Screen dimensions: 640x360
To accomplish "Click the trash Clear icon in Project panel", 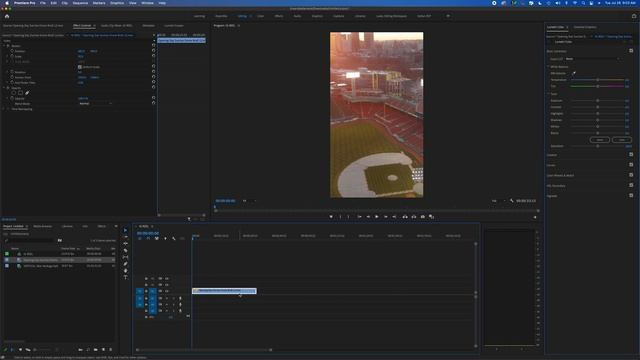I will pyautogui.click(x=111, y=350).
